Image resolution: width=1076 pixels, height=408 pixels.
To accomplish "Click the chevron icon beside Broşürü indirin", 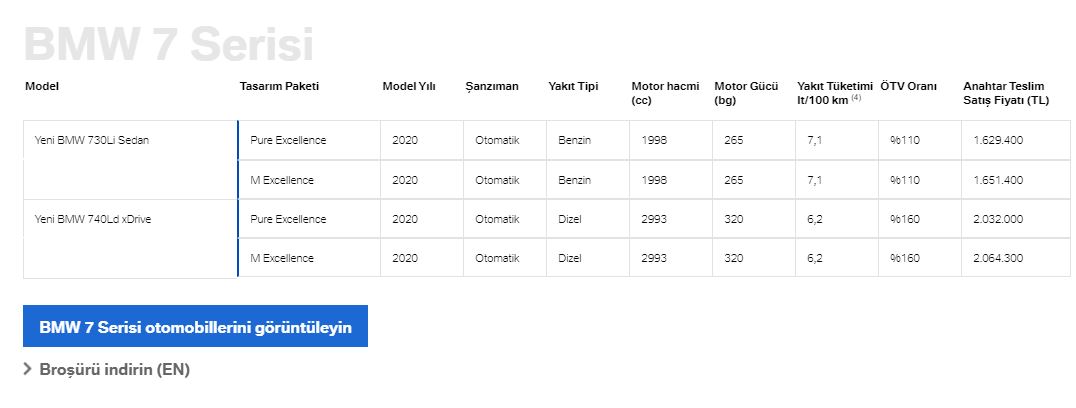I will click(27, 370).
